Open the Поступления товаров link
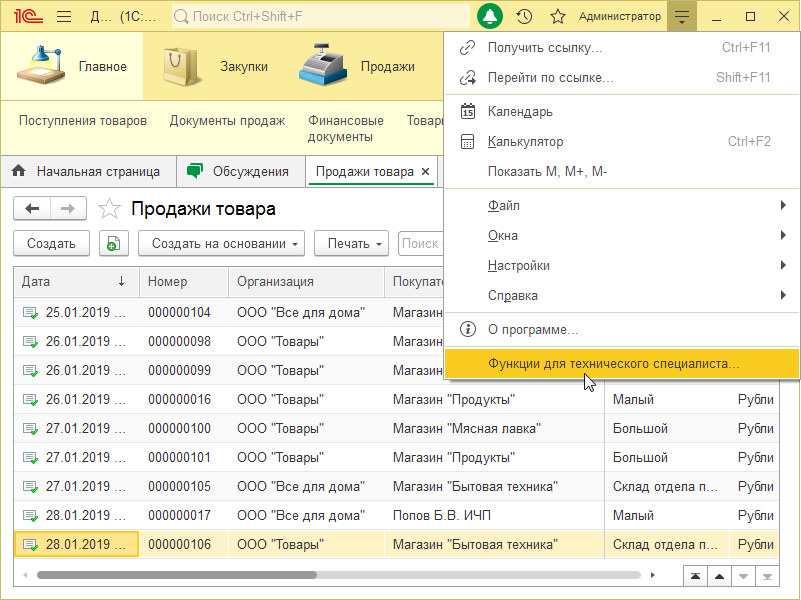Screen dimensions: 801x600 [x=83, y=121]
